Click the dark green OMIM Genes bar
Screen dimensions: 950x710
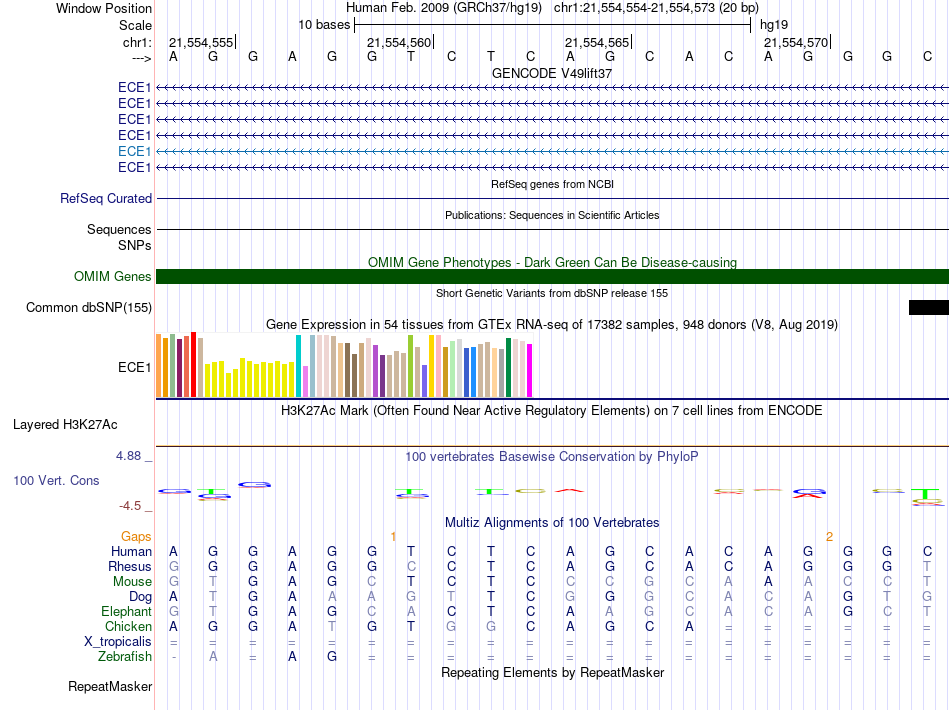pos(552,277)
